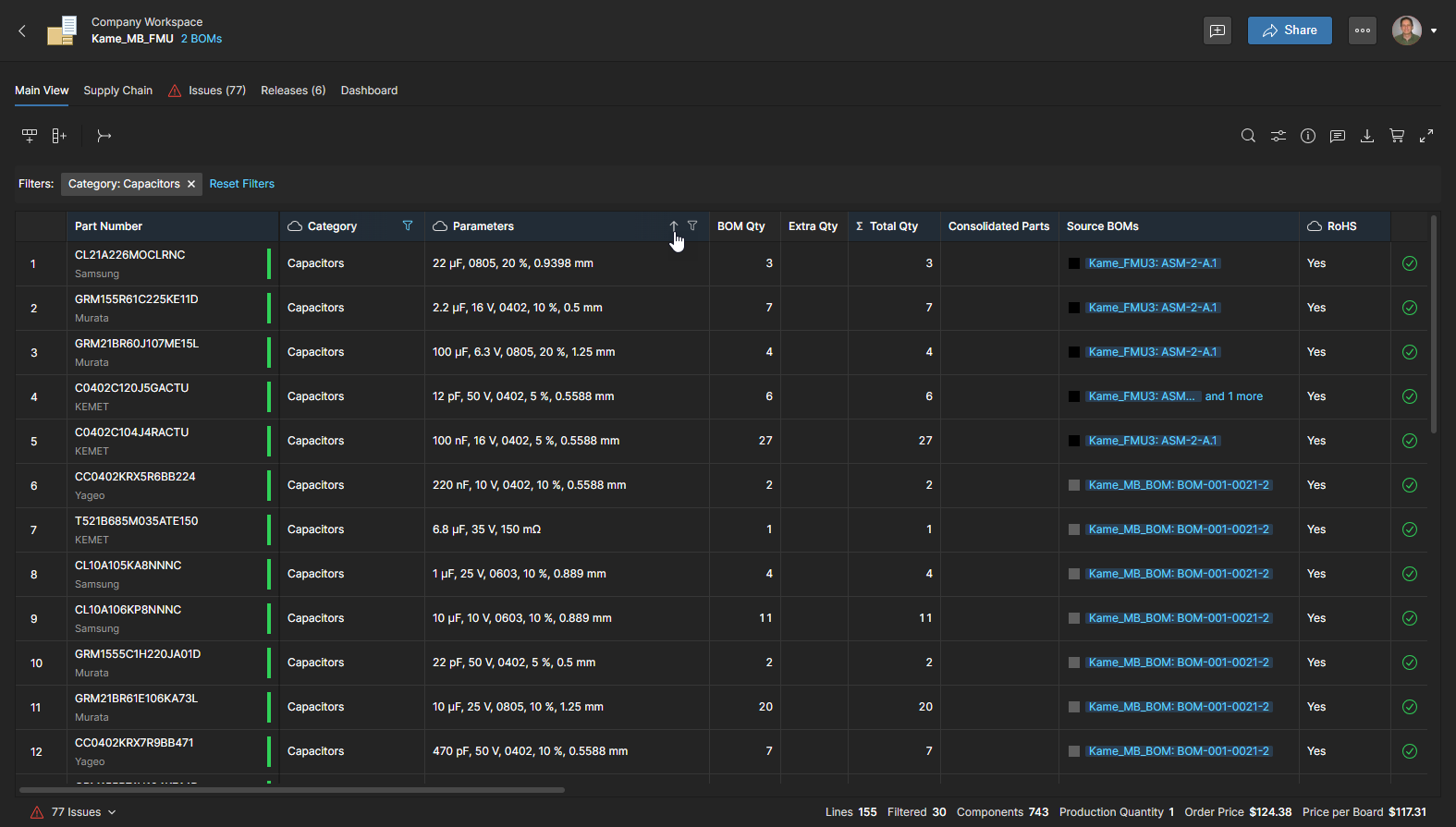
Task: Click the information circle icon
Action: click(1308, 136)
